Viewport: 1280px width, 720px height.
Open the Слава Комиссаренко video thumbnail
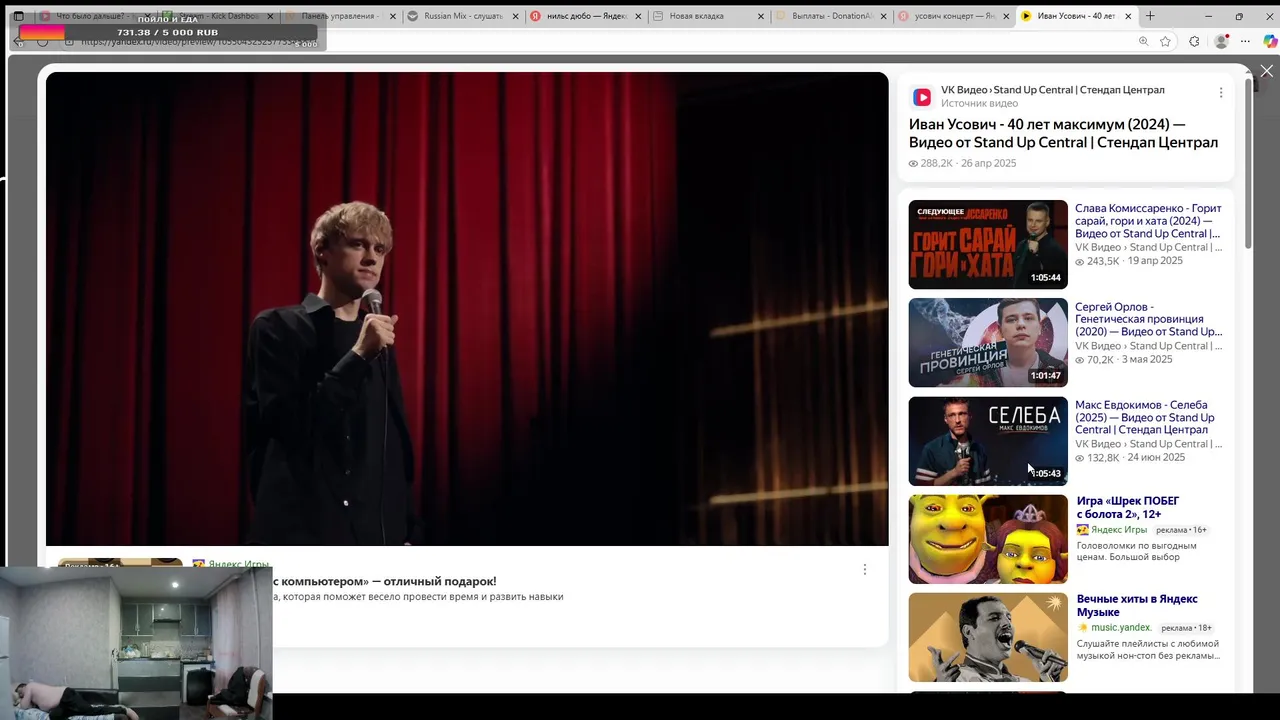(x=988, y=244)
